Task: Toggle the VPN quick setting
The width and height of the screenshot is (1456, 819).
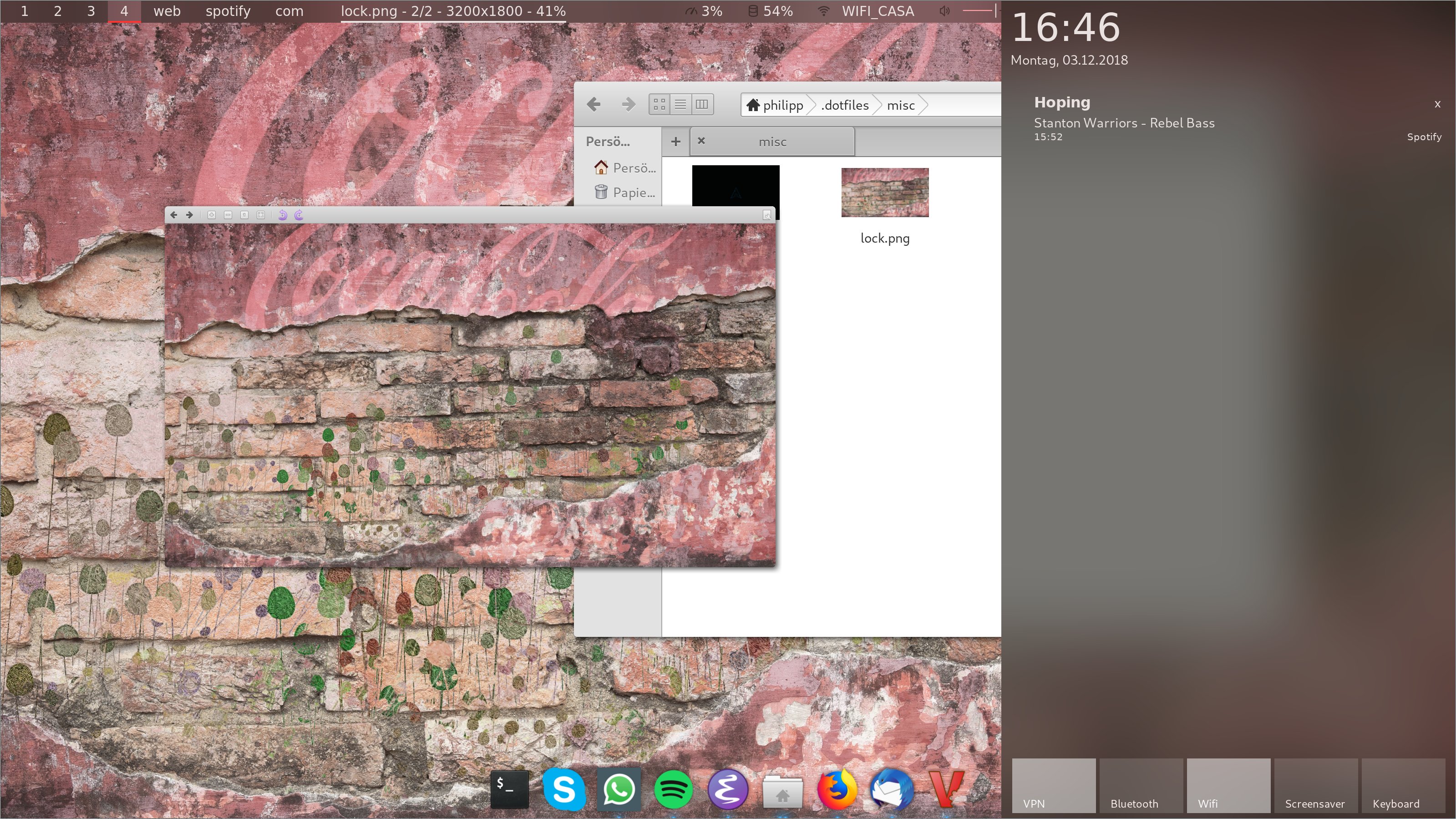Action: [1054, 786]
